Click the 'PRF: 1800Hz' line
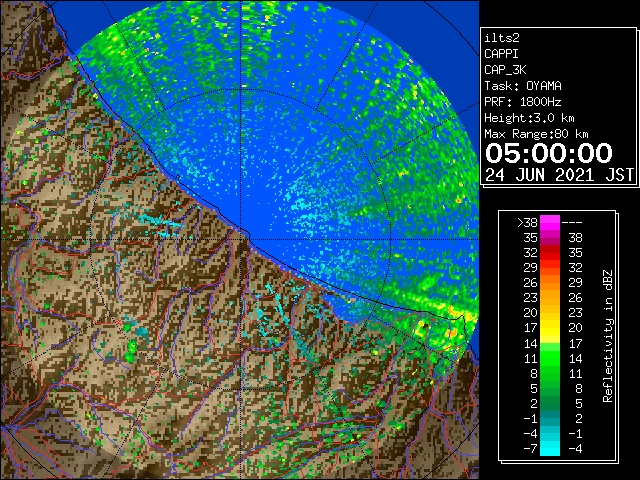The image size is (640, 480). click(523, 102)
